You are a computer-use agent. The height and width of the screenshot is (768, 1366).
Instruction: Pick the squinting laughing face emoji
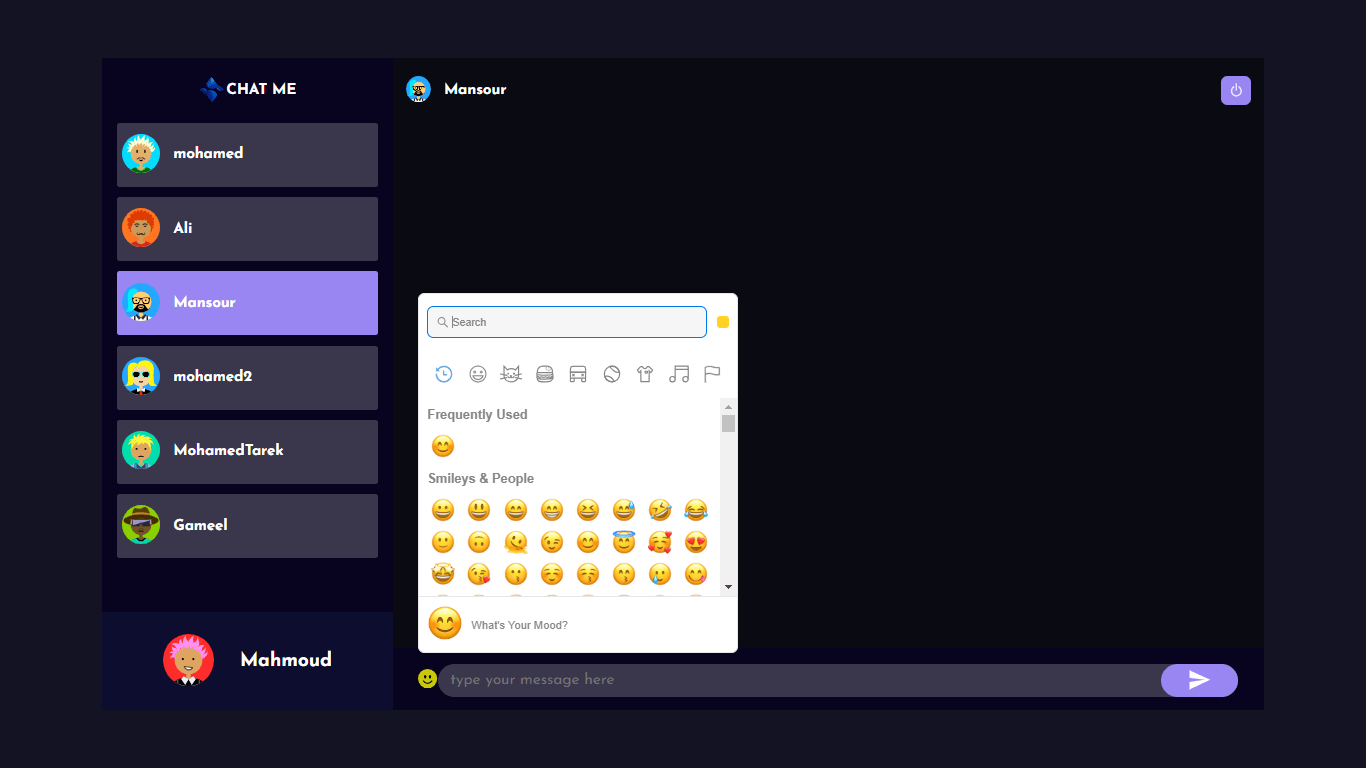[588, 510]
